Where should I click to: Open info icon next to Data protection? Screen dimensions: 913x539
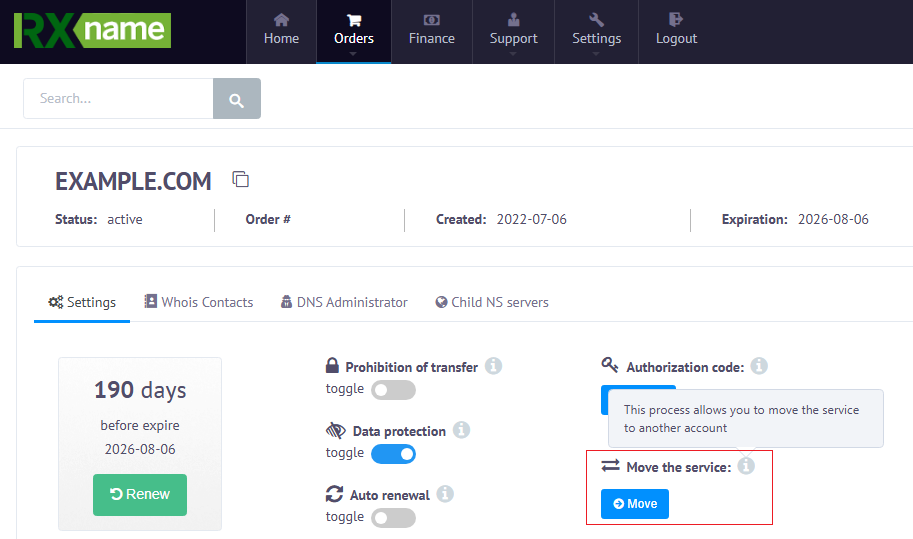click(461, 431)
